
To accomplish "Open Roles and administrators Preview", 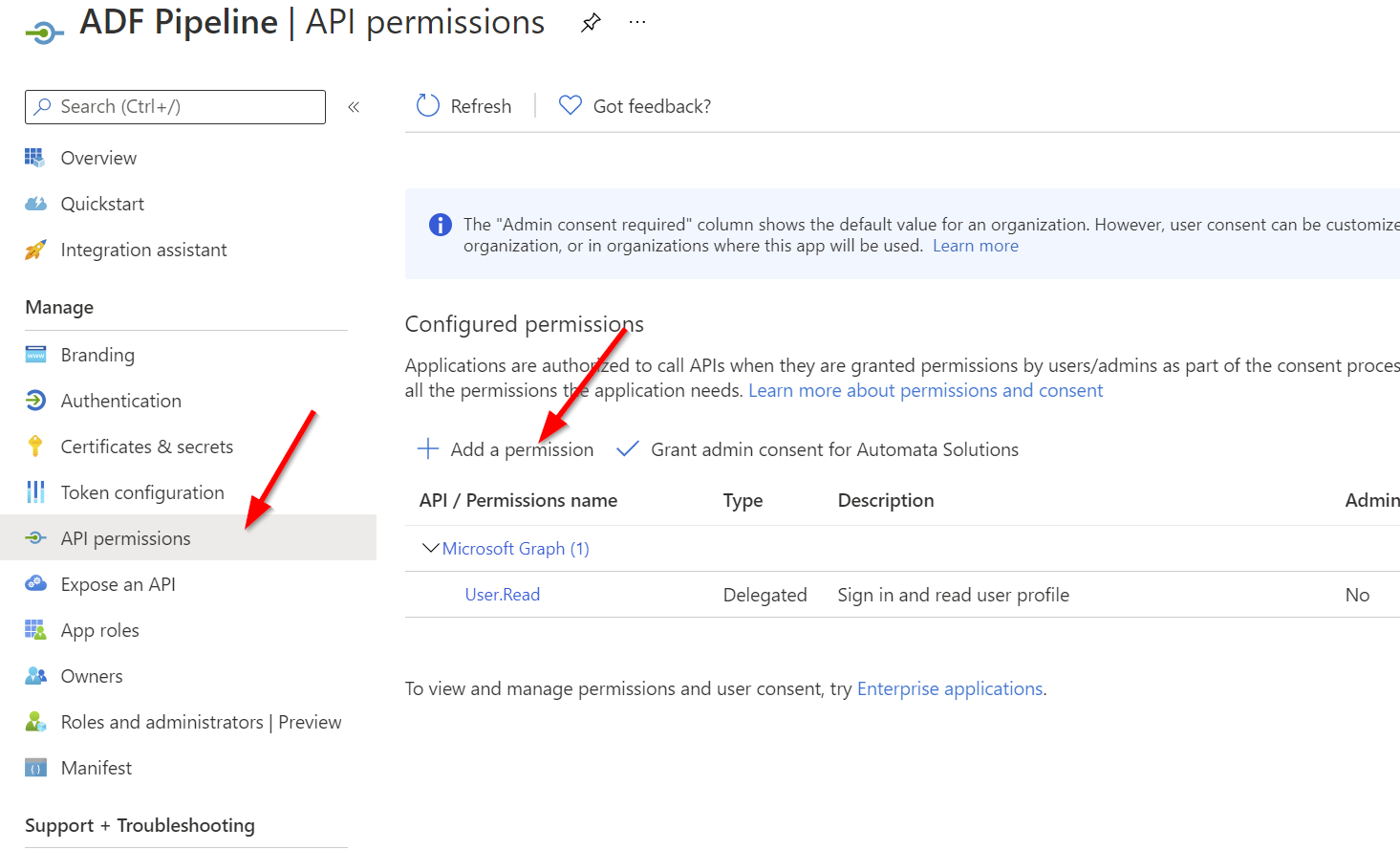I will pyautogui.click(x=201, y=722).
